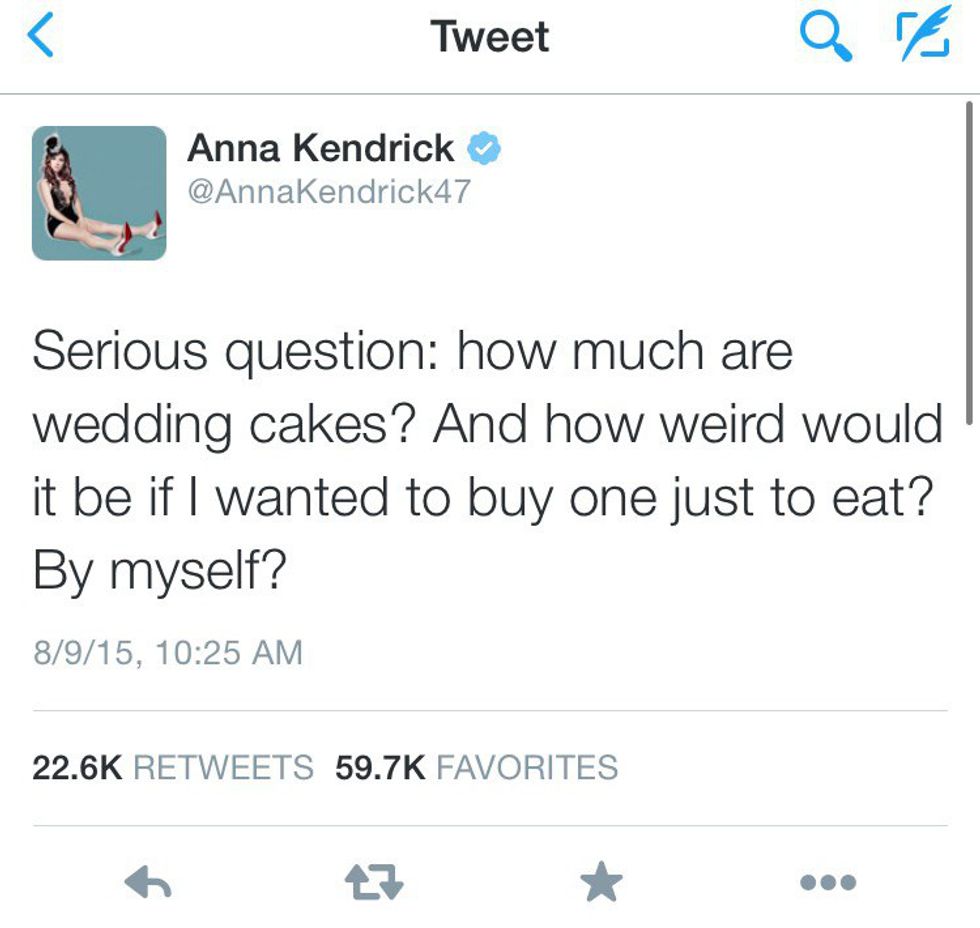This screenshot has height=928, width=980.
Task: Tap the "Serious question" opening line
Action: click(x=230, y=352)
